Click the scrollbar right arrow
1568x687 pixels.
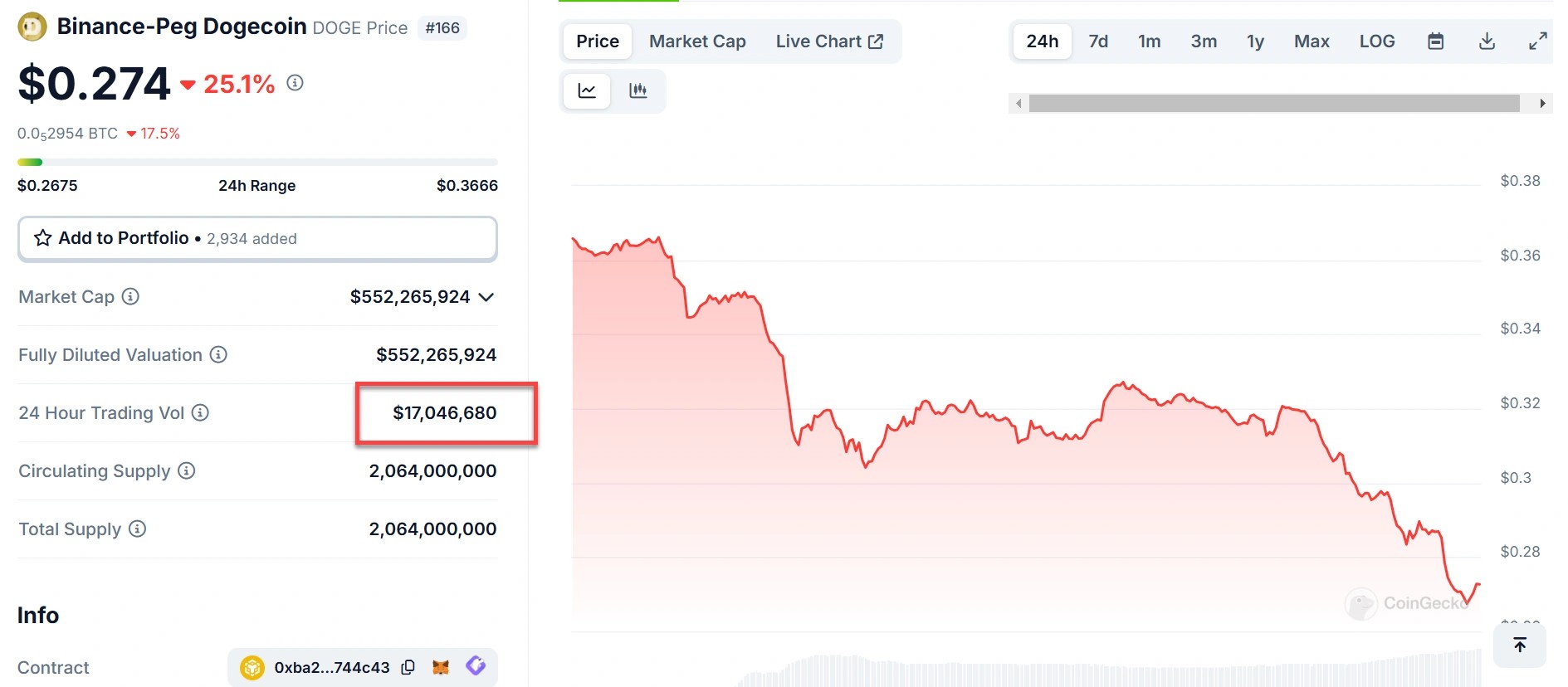coord(1542,104)
